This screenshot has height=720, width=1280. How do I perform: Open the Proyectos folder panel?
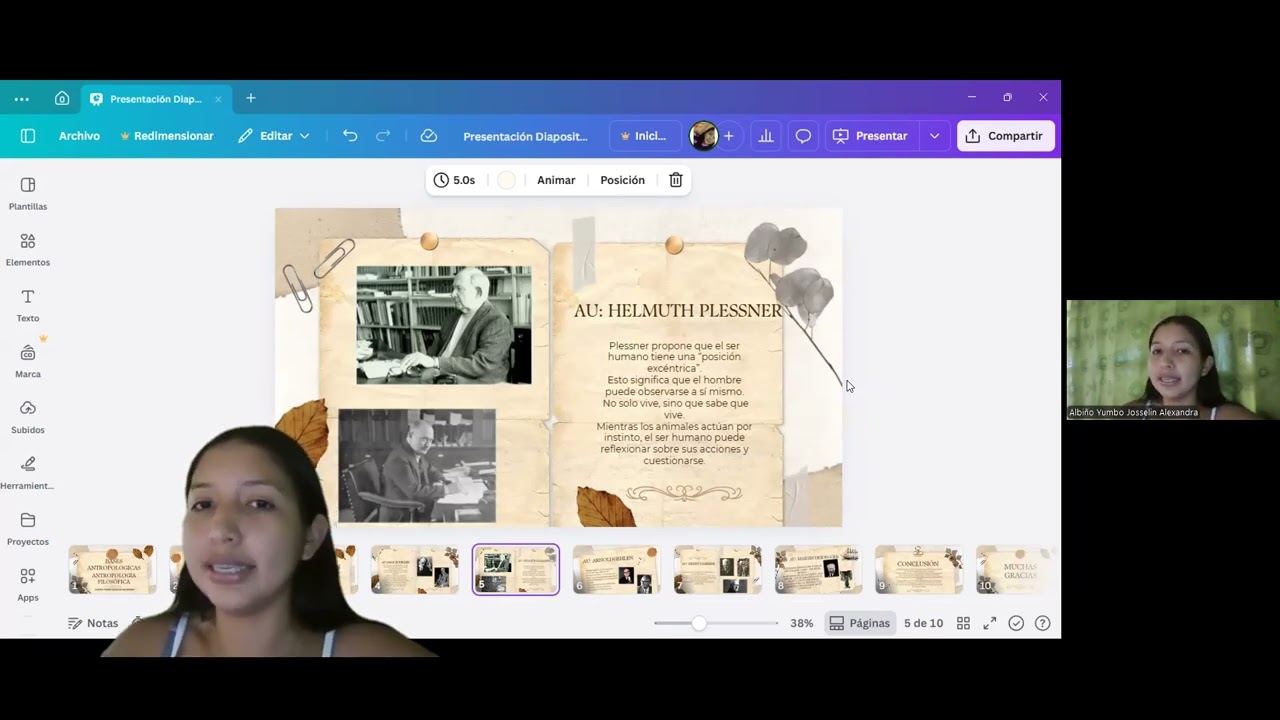(28, 530)
